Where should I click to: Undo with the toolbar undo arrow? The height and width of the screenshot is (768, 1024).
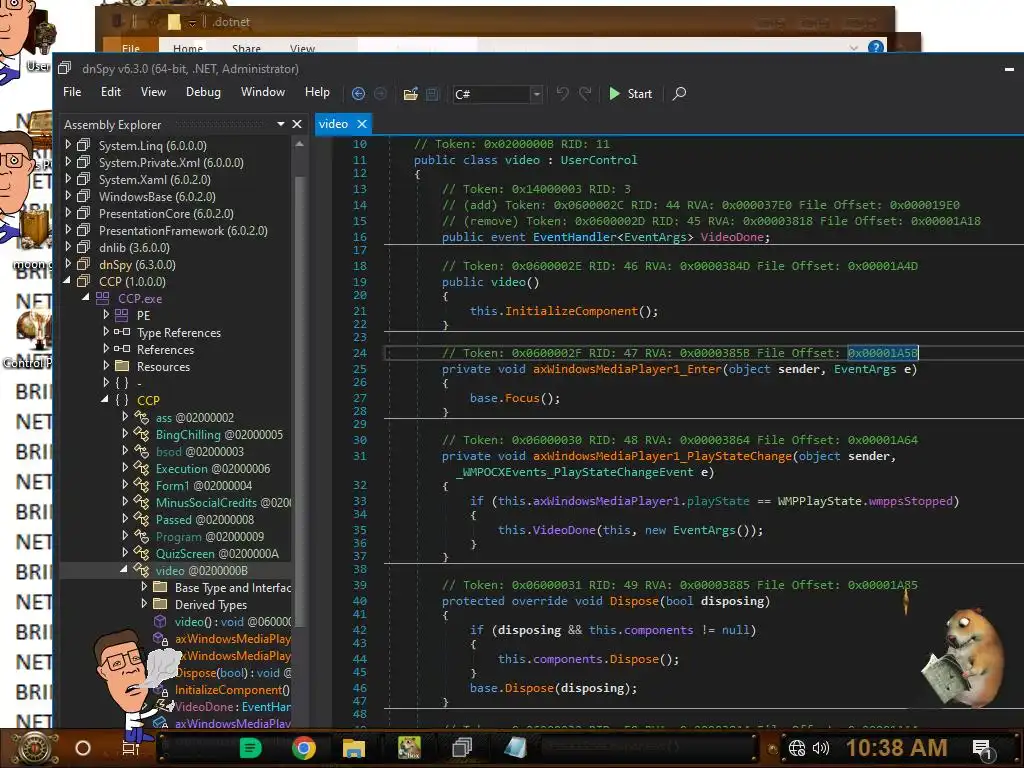point(562,93)
